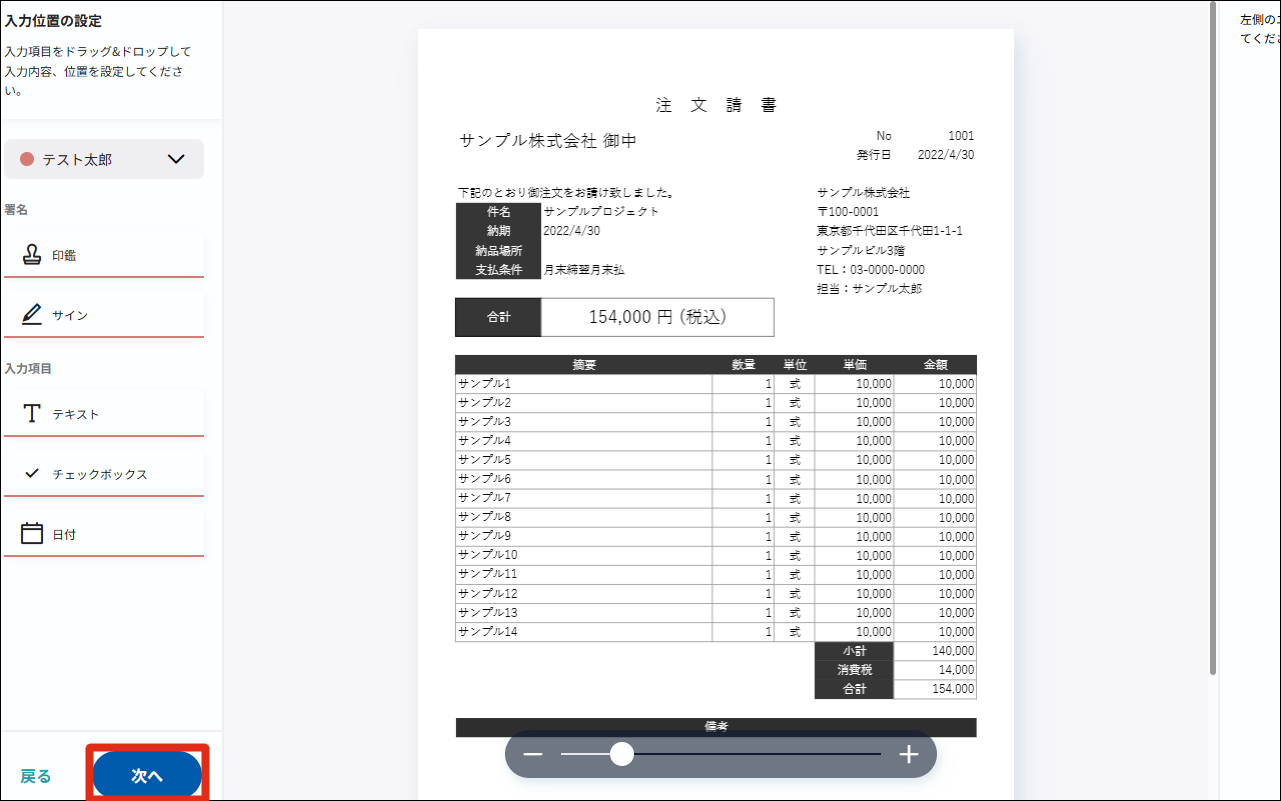Select the 印鑑 label in signature items
The image size is (1281, 801).
(x=64, y=256)
